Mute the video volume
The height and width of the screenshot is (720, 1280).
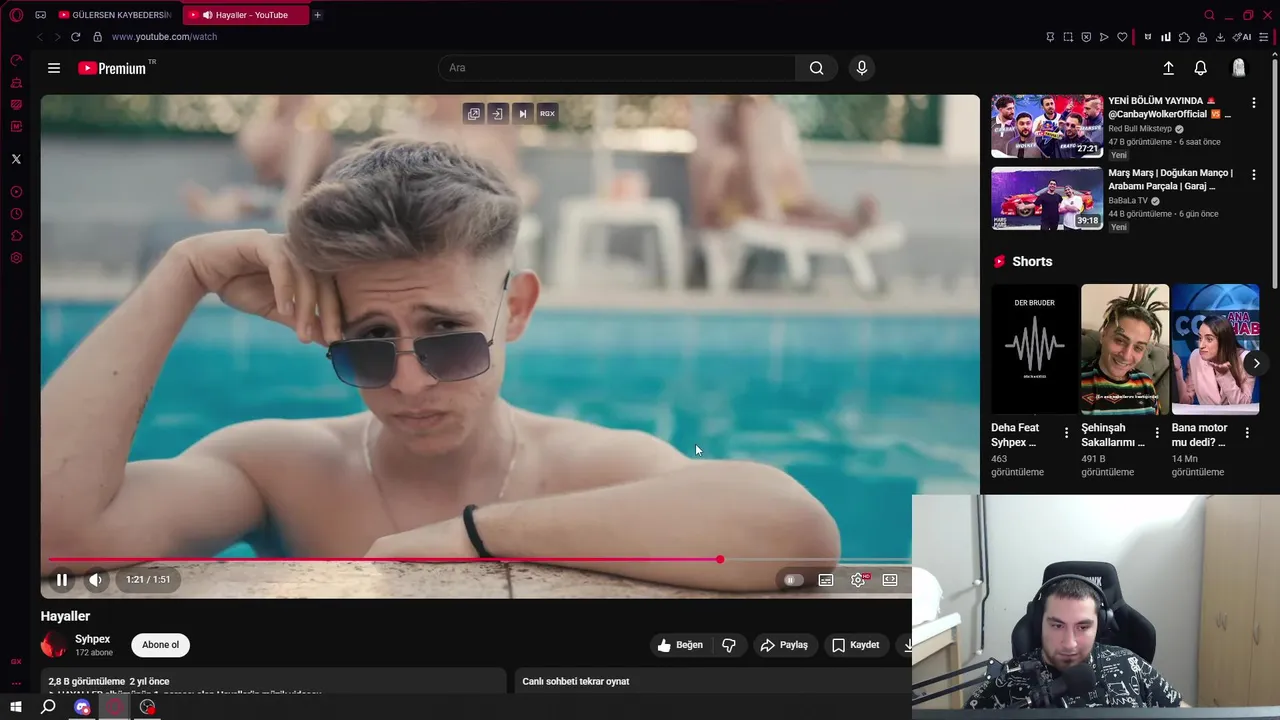pyautogui.click(x=96, y=580)
